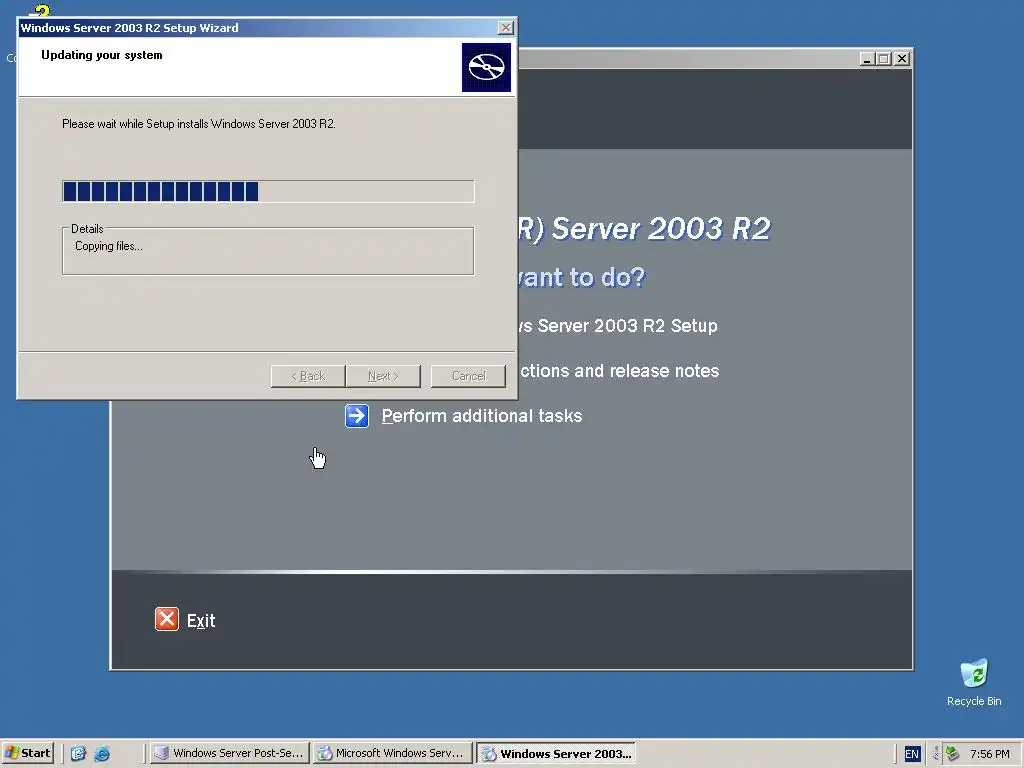Click the release notes link in autorun window
1024x768 pixels.
pos(619,371)
